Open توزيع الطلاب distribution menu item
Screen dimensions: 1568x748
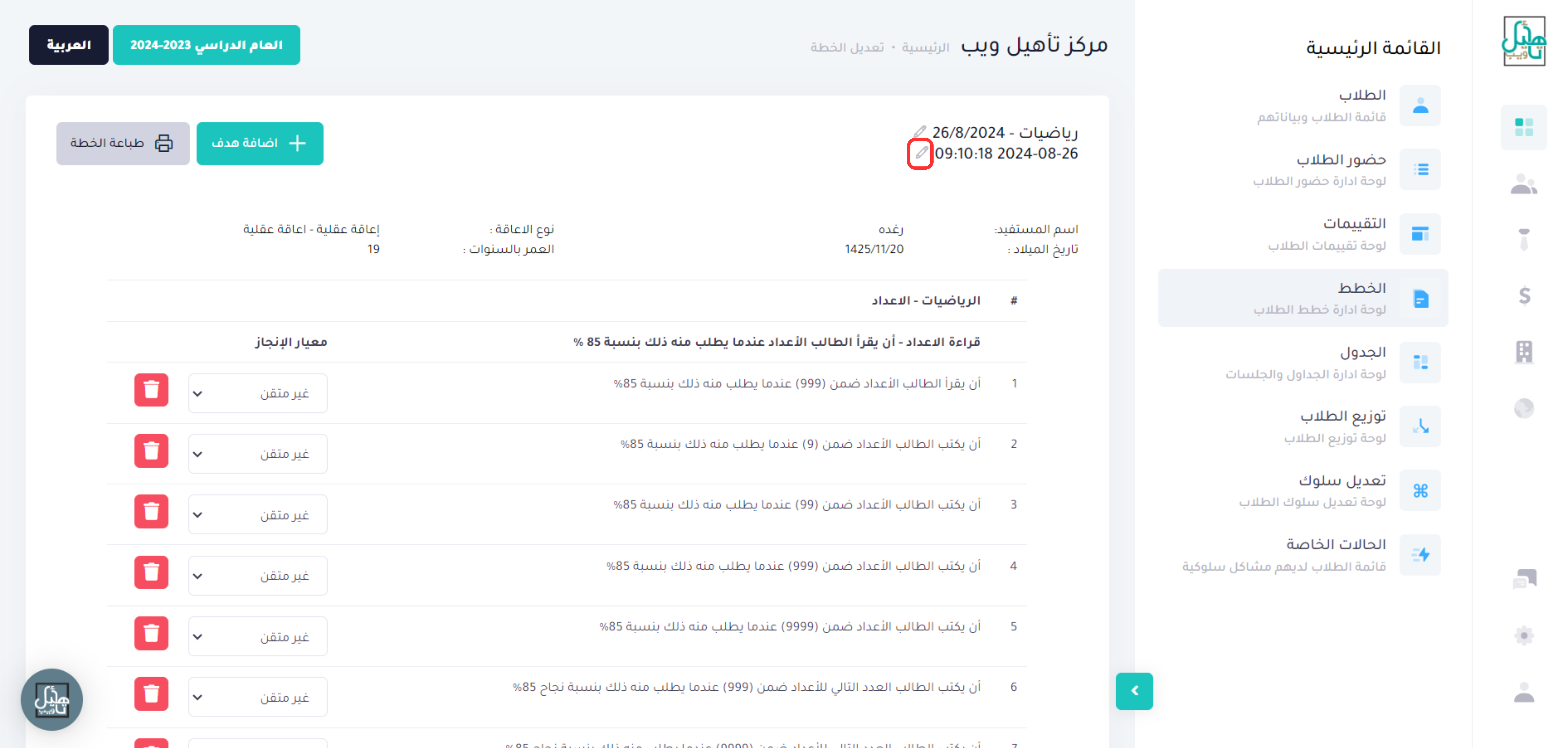pos(1303,426)
